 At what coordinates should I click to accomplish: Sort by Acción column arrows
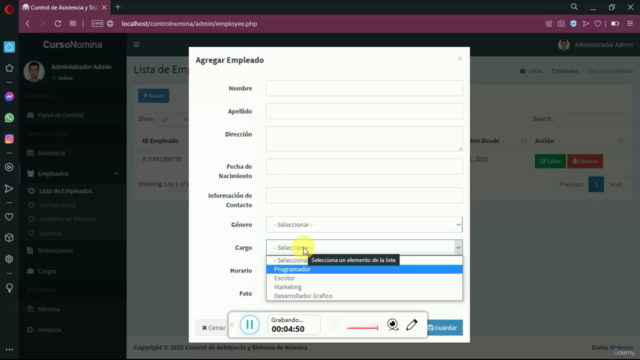click(621, 141)
